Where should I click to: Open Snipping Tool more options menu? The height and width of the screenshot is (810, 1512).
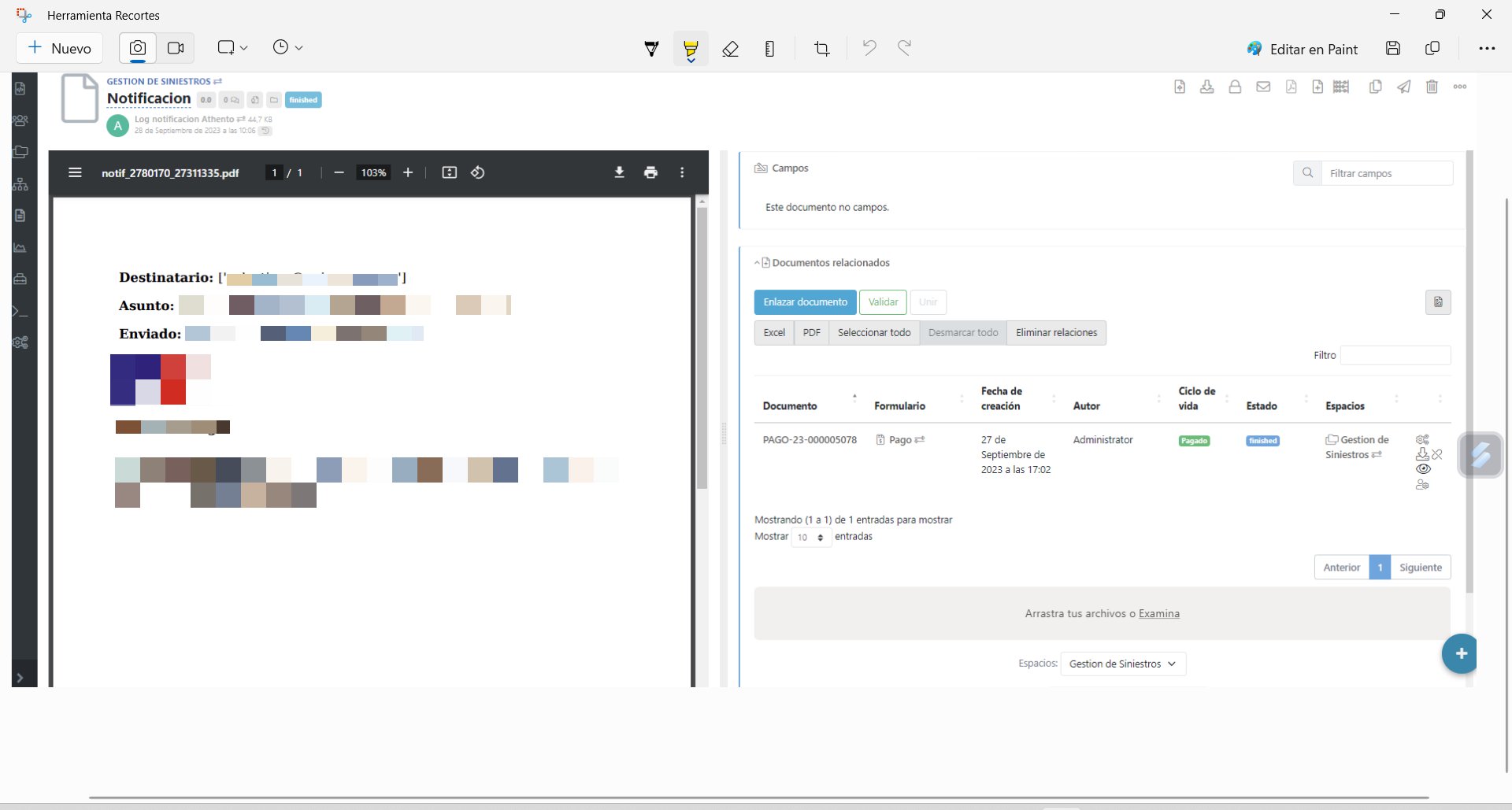pos(1486,49)
